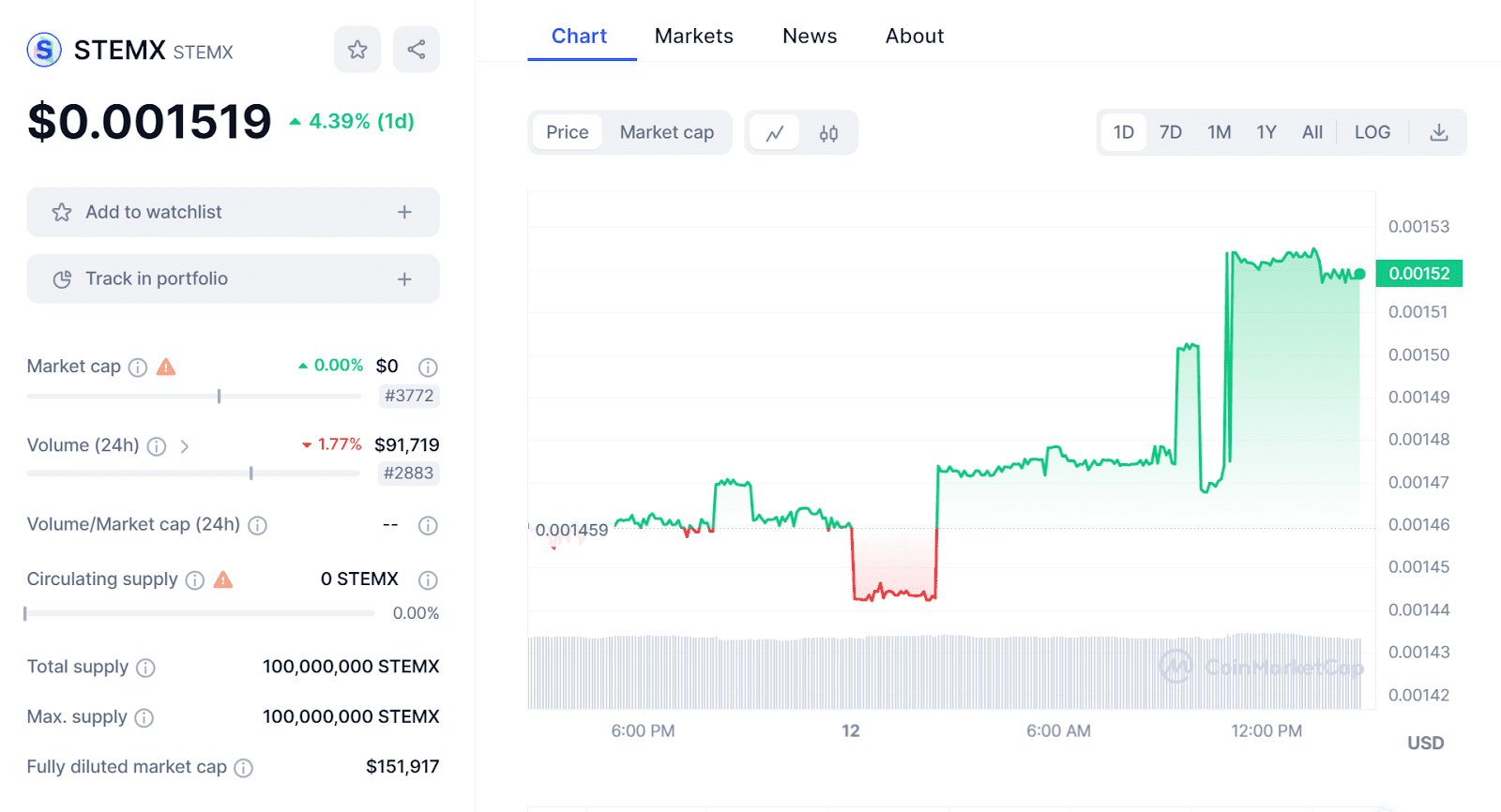Viewport: 1501px width, 812px height.
Task: Click Circulating supply warning triangle
Action: point(223,579)
